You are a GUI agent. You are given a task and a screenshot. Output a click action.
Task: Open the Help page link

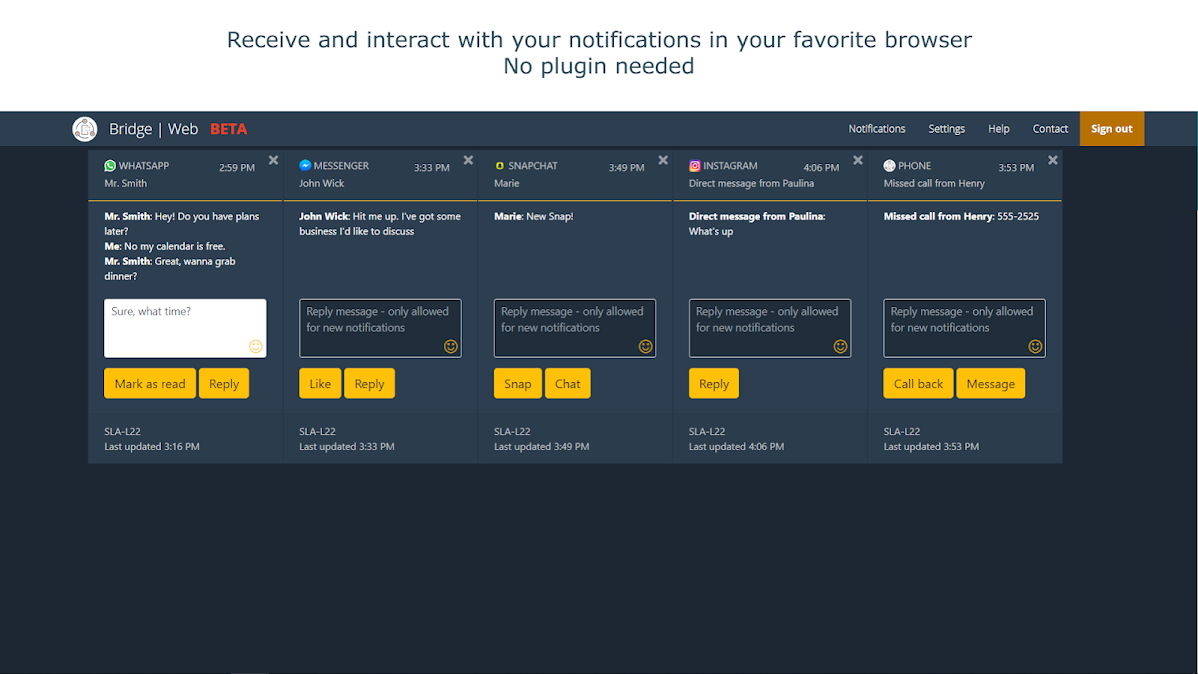click(999, 129)
